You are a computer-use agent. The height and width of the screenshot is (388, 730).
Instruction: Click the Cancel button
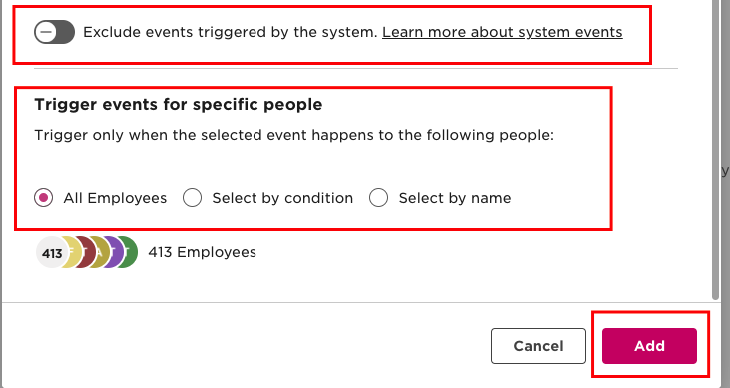pos(538,346)
